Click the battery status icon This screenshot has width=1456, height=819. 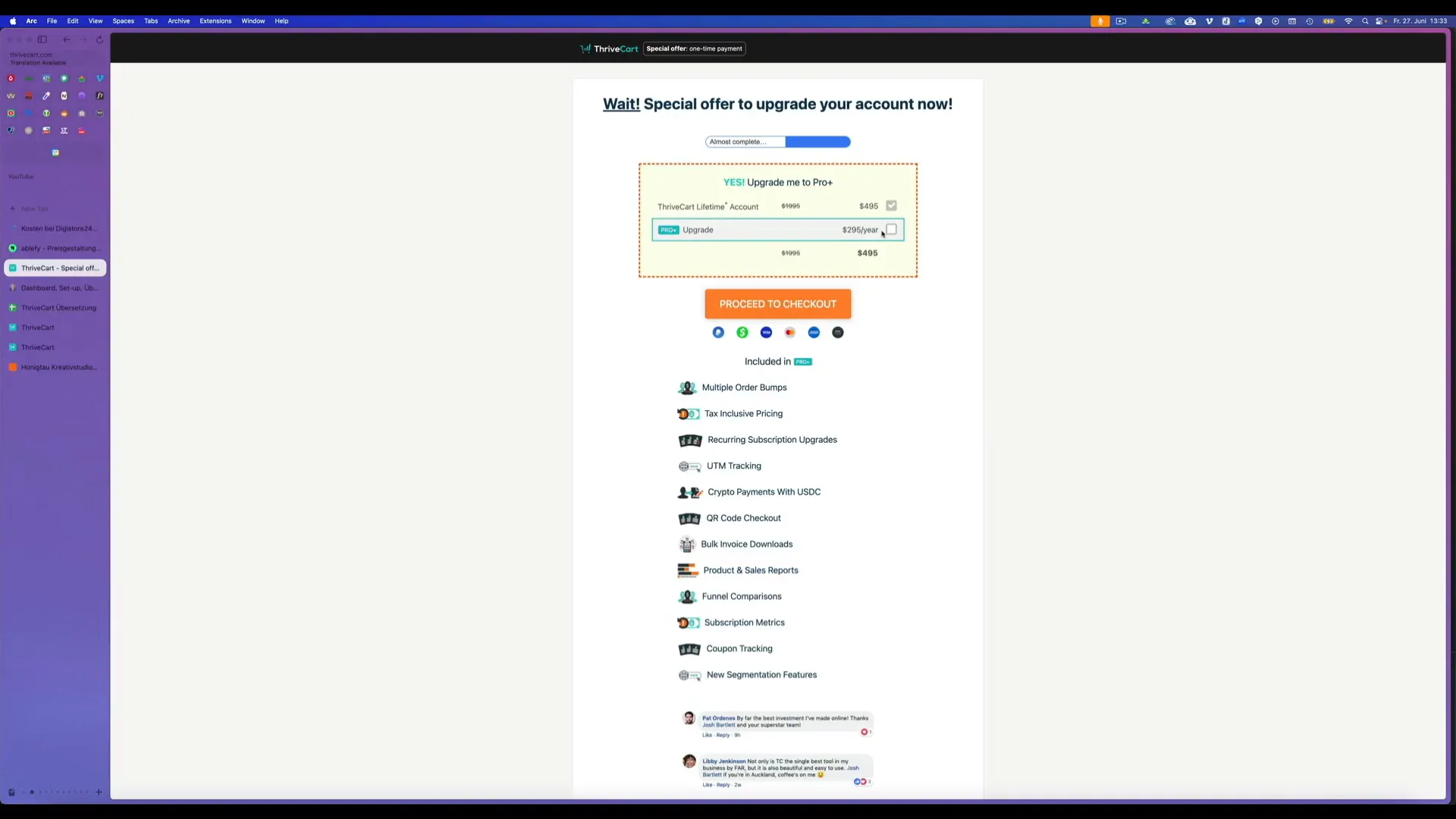[x=1329, y=21]
